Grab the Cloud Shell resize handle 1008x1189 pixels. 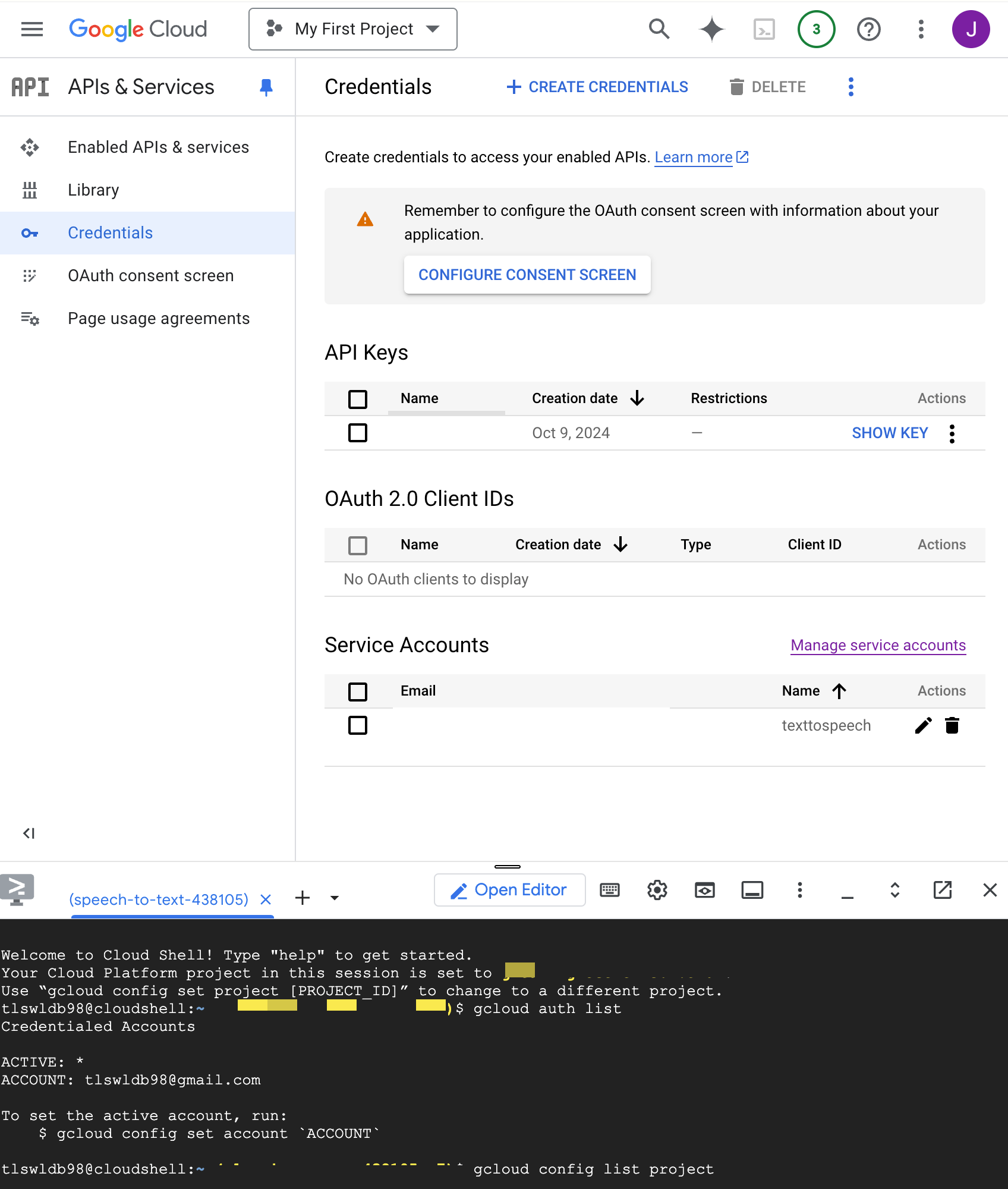pyautogui.click(x=508, y=867)
